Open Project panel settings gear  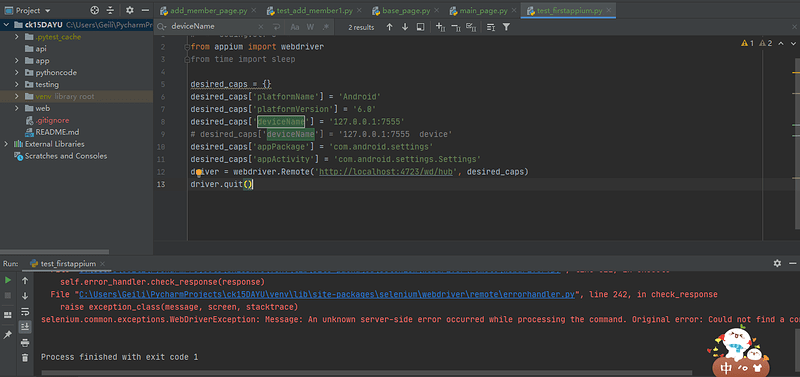click(x=130, y=10)
